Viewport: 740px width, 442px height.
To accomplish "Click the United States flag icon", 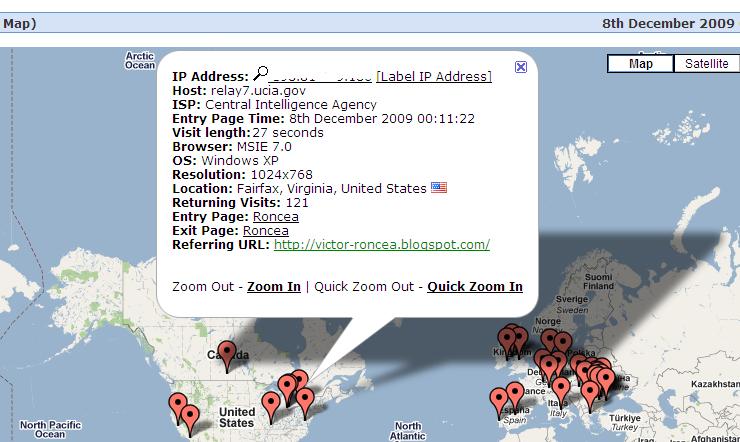I will pyautogui.click(x=439, y=188).
